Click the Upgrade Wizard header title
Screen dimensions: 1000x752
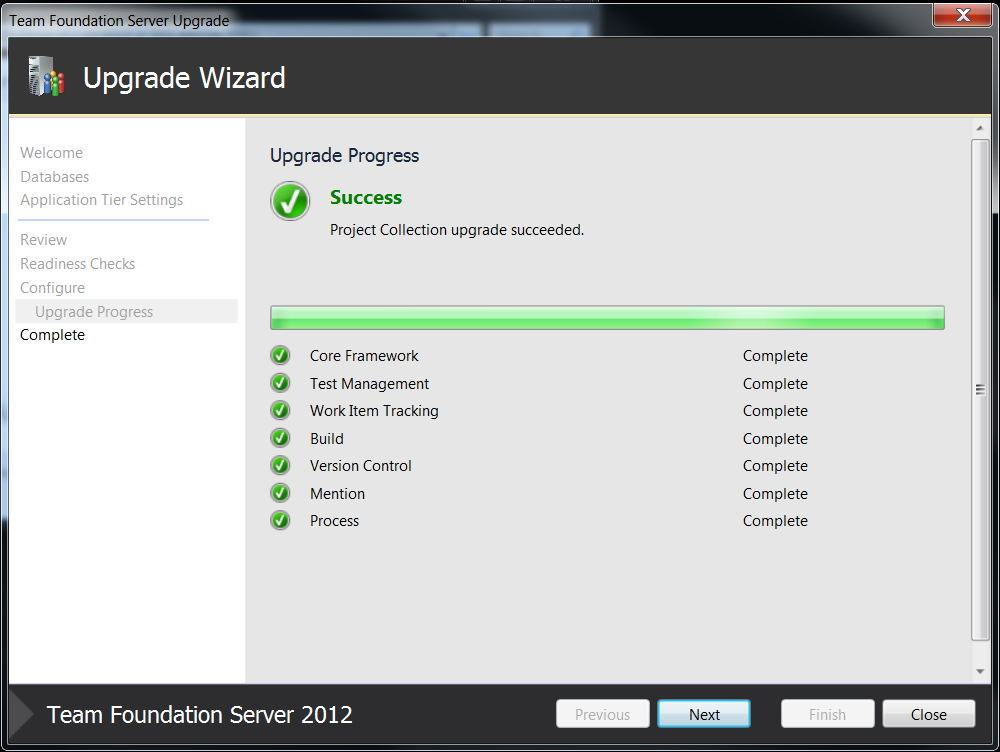click(184, 78)
